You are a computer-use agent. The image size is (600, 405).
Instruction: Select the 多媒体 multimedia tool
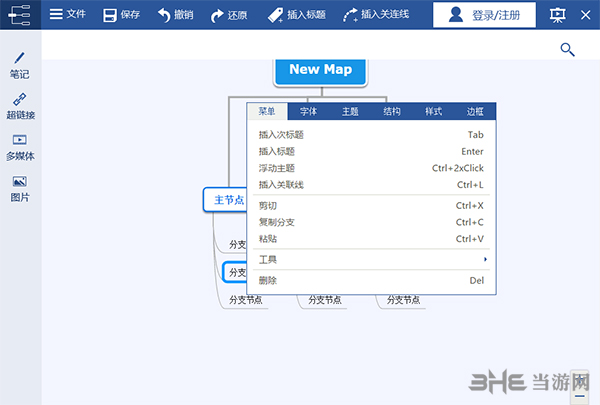(20, 147)
